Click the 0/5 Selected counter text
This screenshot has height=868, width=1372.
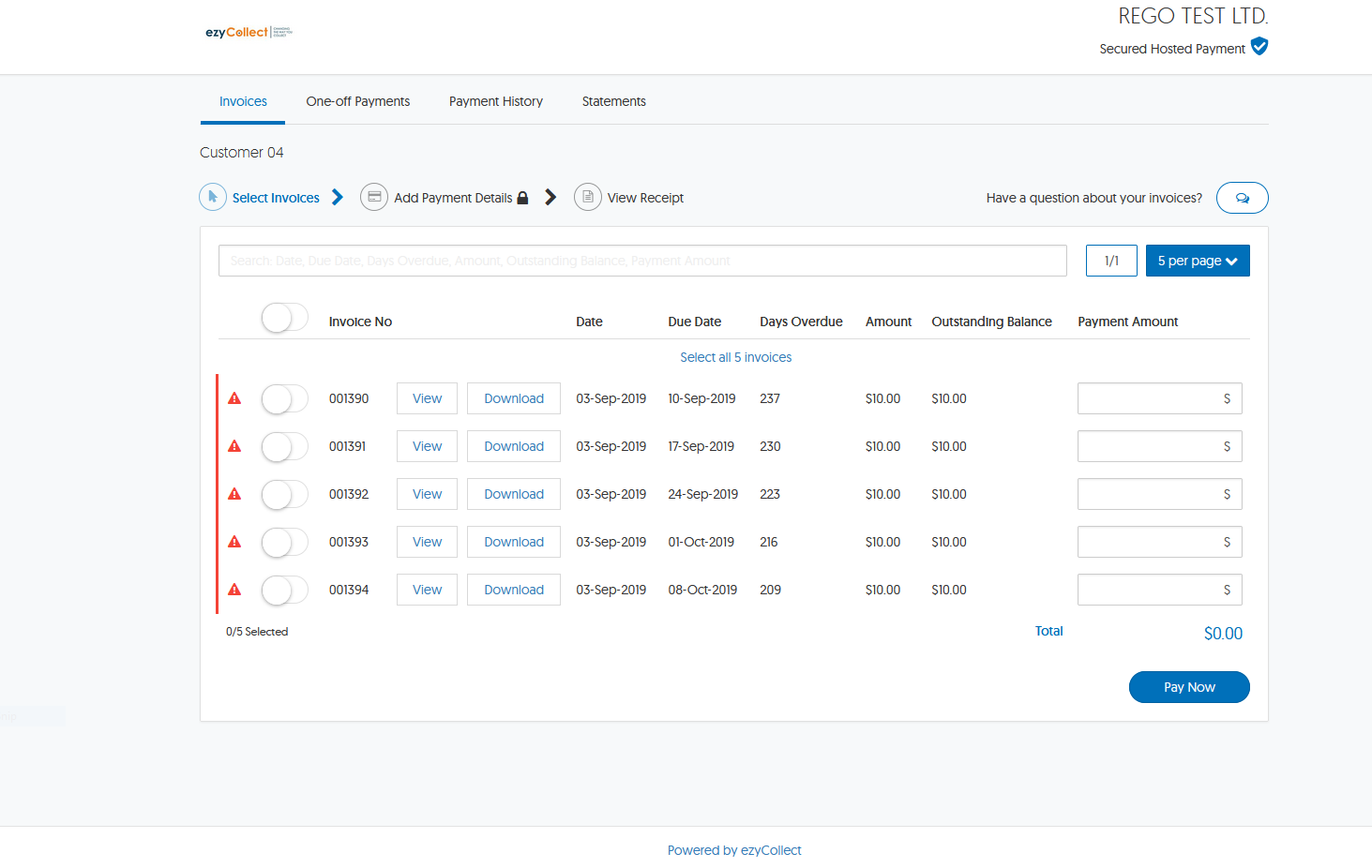(257, 632)
